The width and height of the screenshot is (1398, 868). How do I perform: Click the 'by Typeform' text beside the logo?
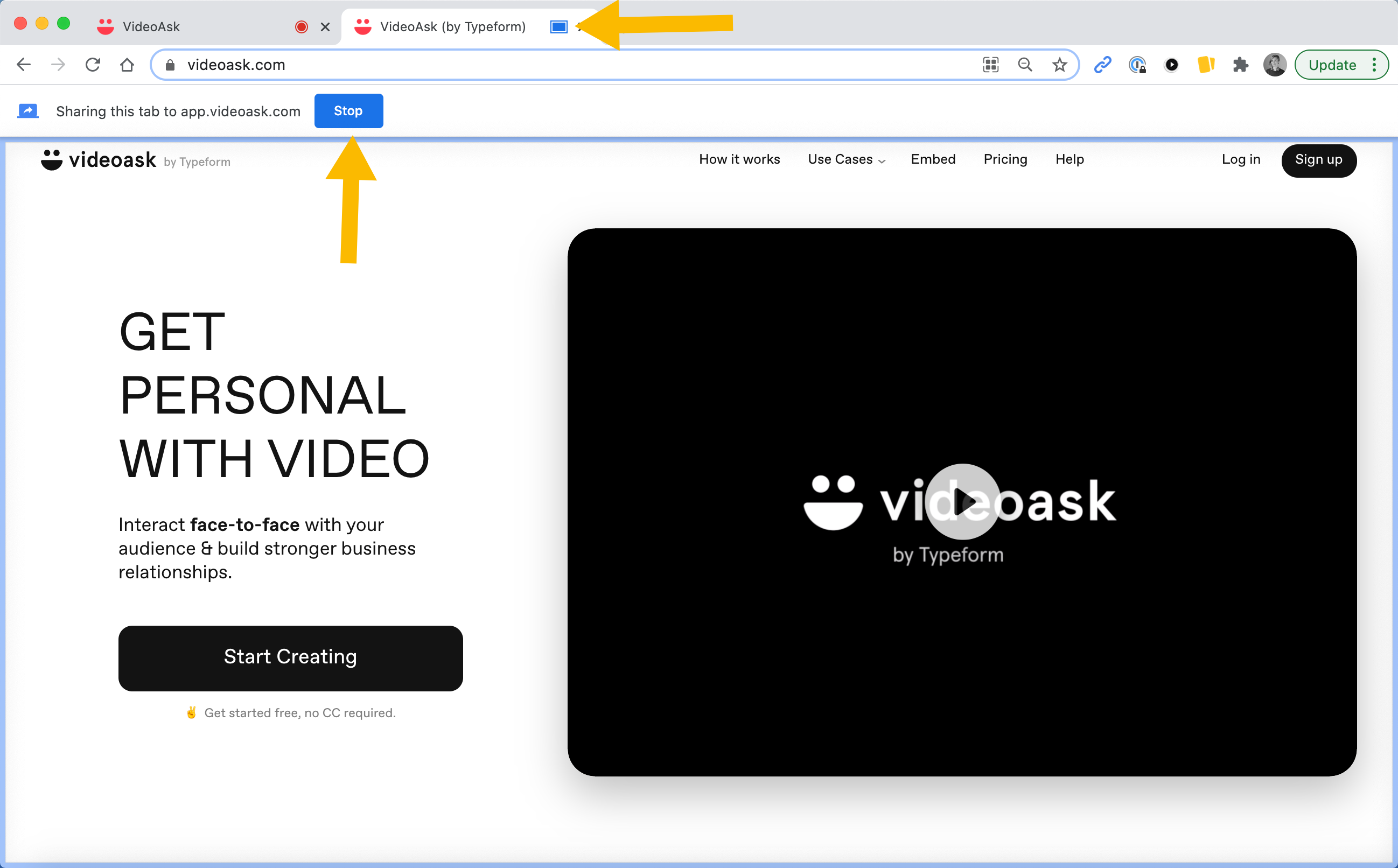pos(197,162)
